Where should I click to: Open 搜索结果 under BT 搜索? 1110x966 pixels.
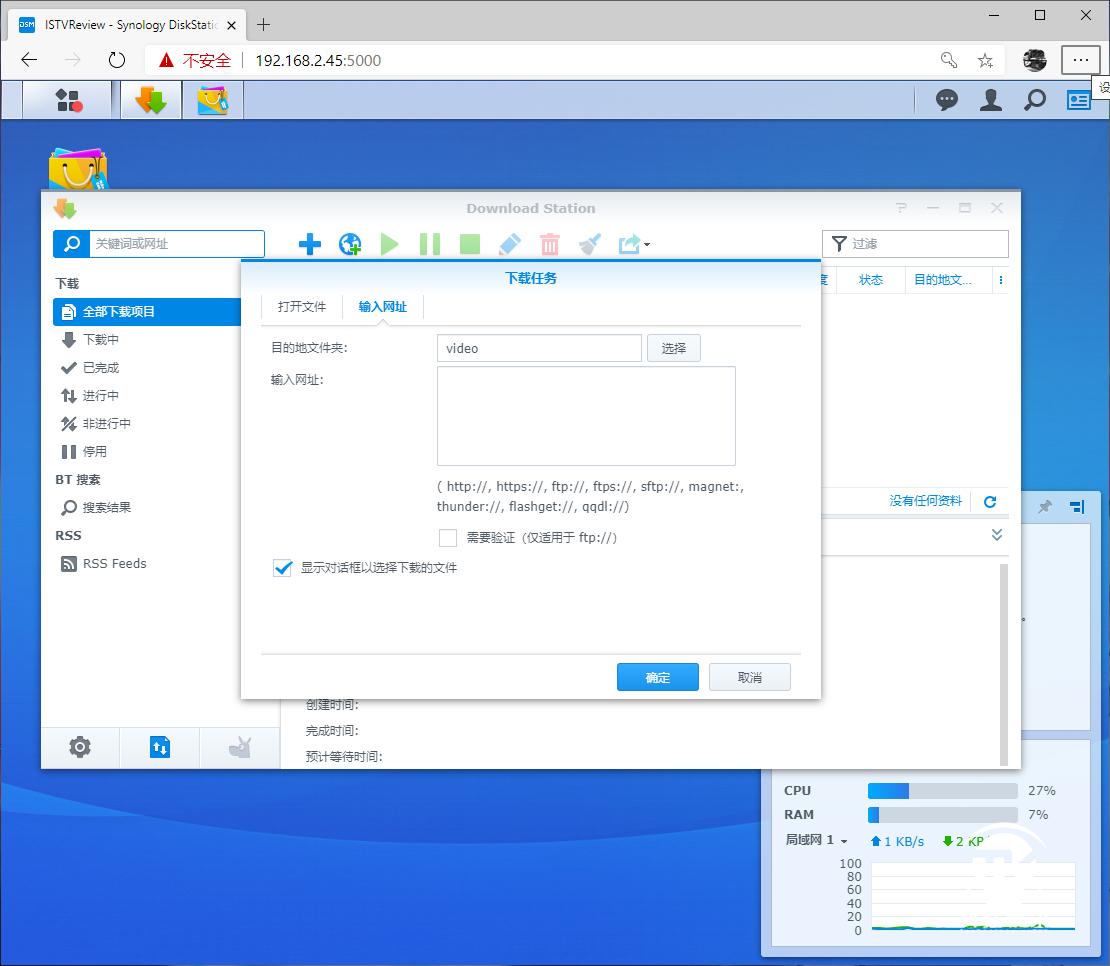(106, 507)
